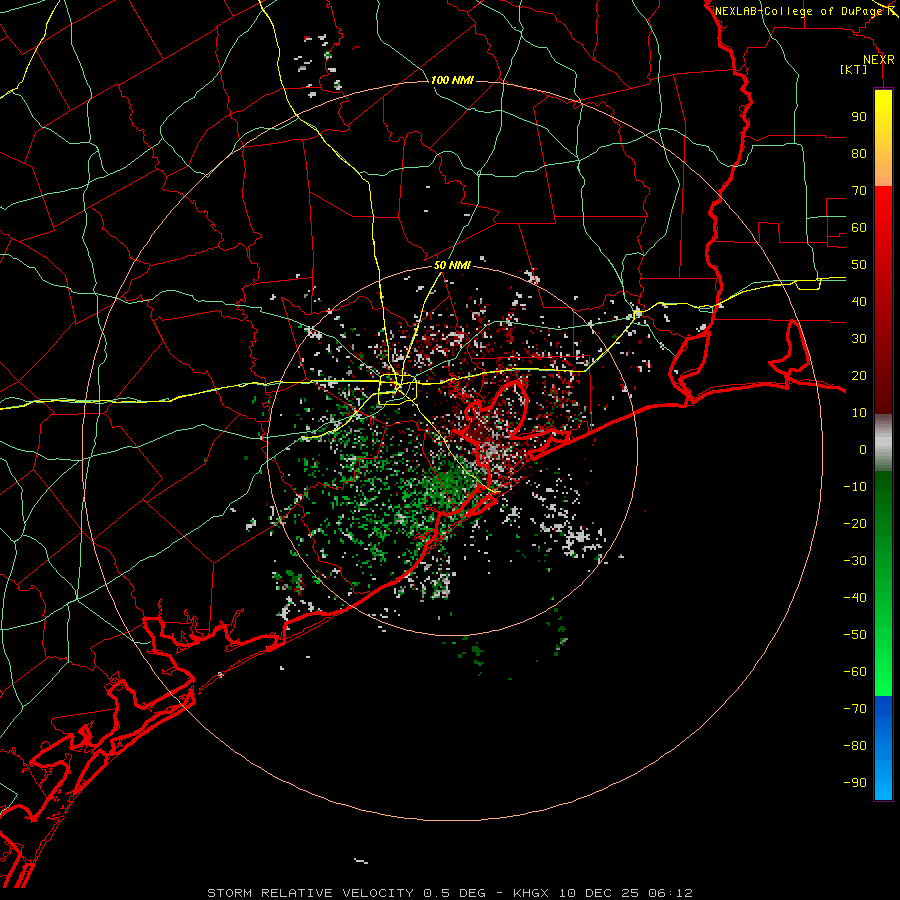Click the '[KT]' units label above the scale
Viewport: 900px width, 900px height.
click(854, 69)
